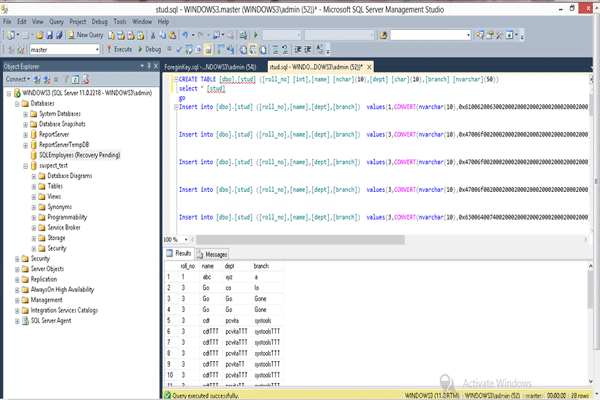Click '28 rows' in status bar
The width and height of the screenshot is (600, 400).
tap(580, 395)
